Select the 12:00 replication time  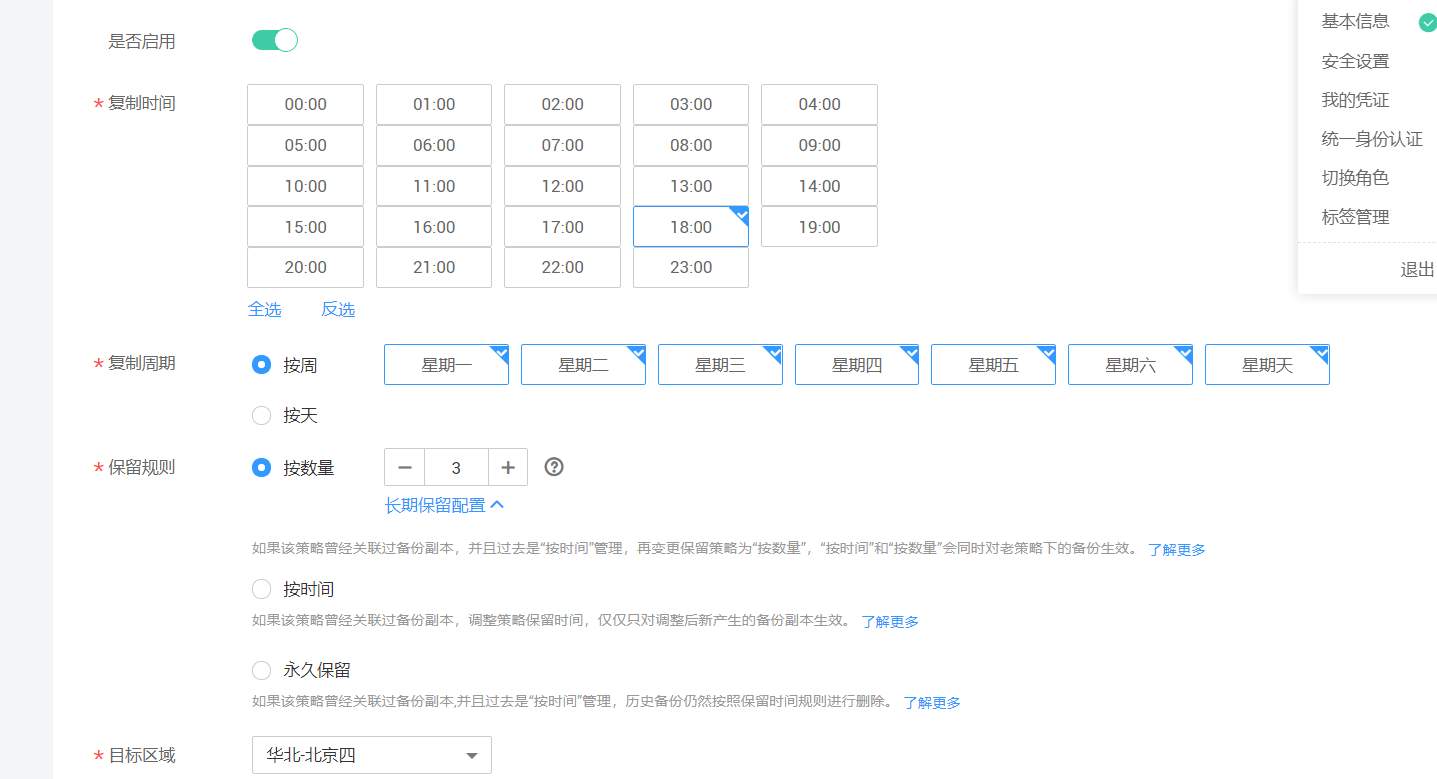[562, 186]
